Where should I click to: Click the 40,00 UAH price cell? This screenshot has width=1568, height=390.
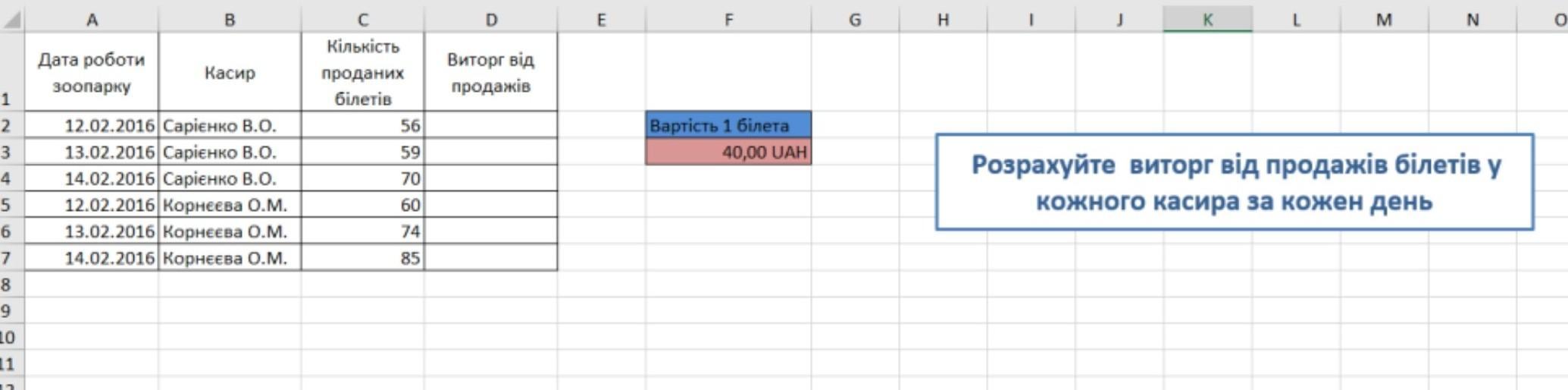coord(728,153)
